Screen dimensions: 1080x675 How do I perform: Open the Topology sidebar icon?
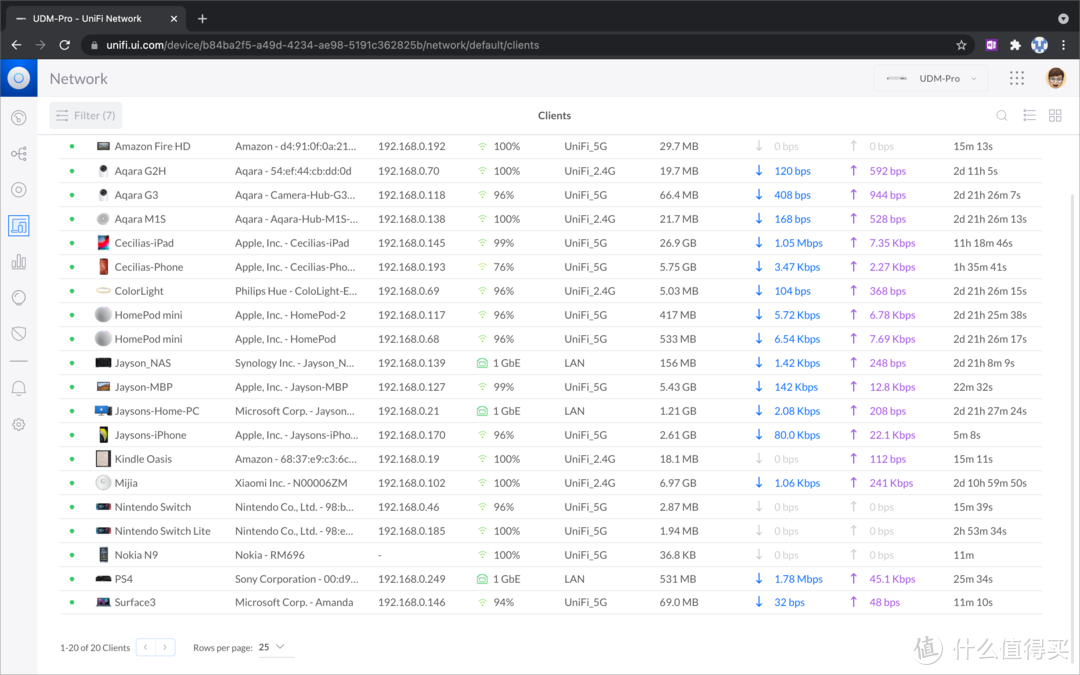[19, 154]
